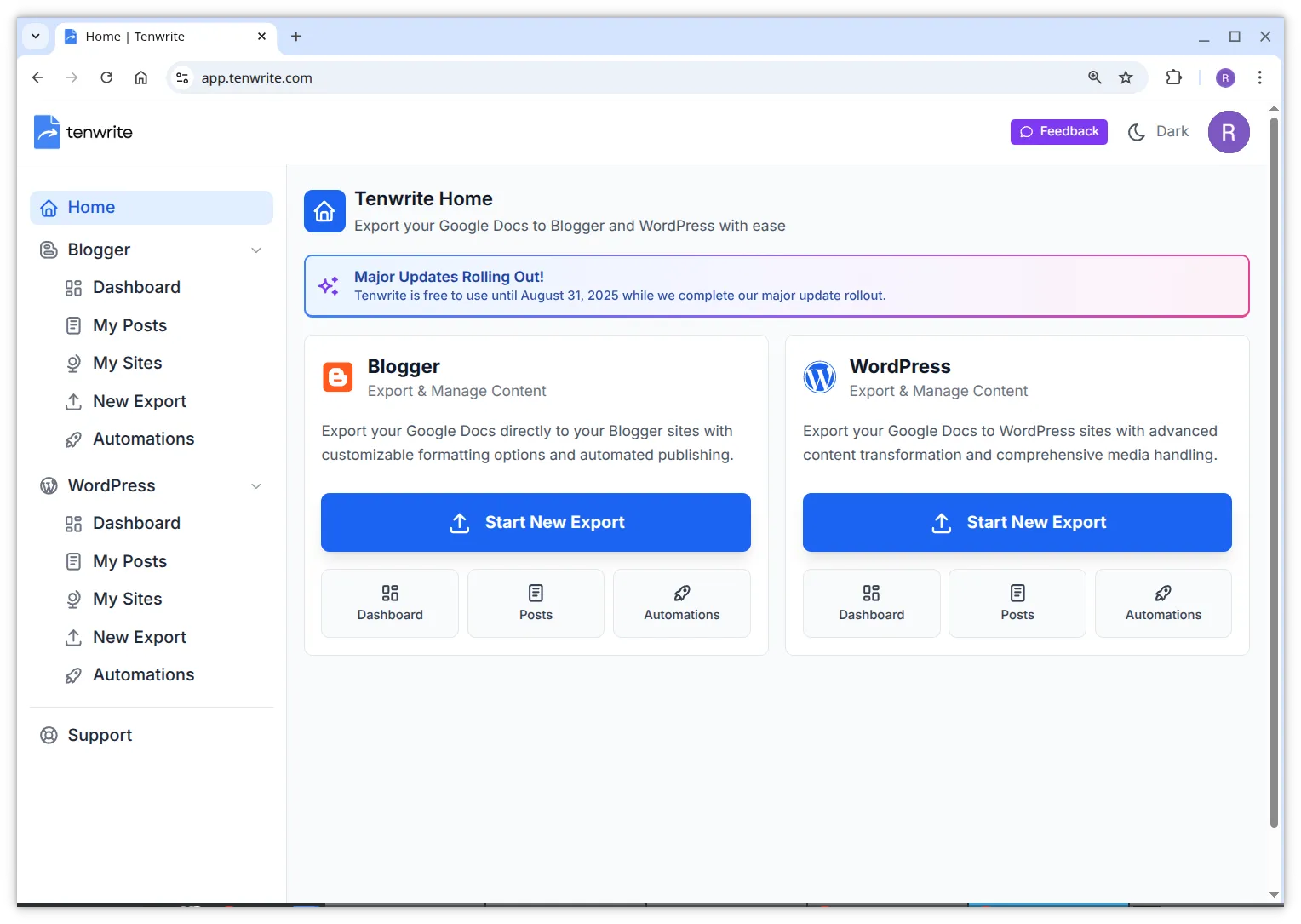Click the Blogger Automations rocket icon
1301x924 pixels.
point(72,439)
